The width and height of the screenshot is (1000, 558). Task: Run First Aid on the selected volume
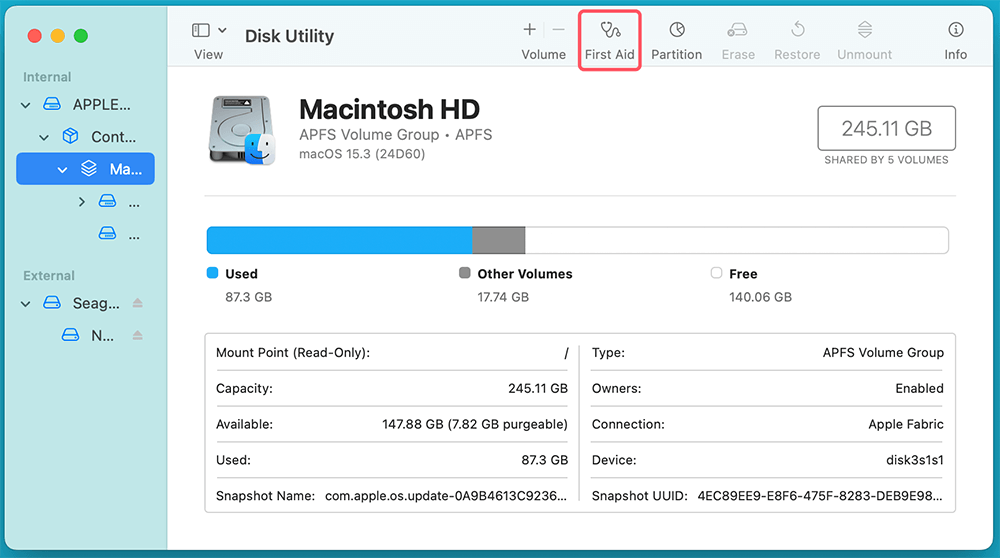pos(609,40)
